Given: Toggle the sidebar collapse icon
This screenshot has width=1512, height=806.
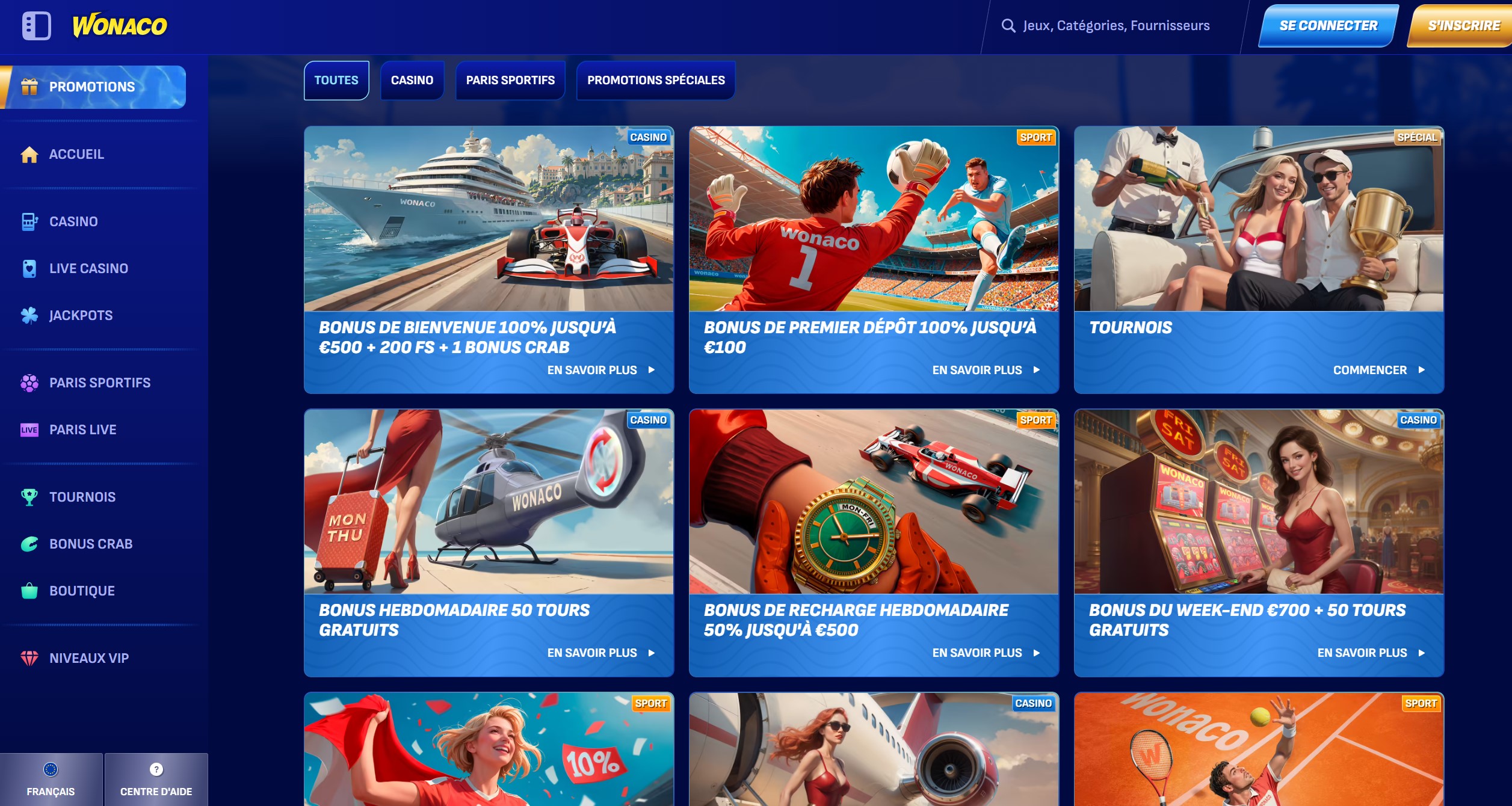Looking at the screenshot, I should pos(37,26).
